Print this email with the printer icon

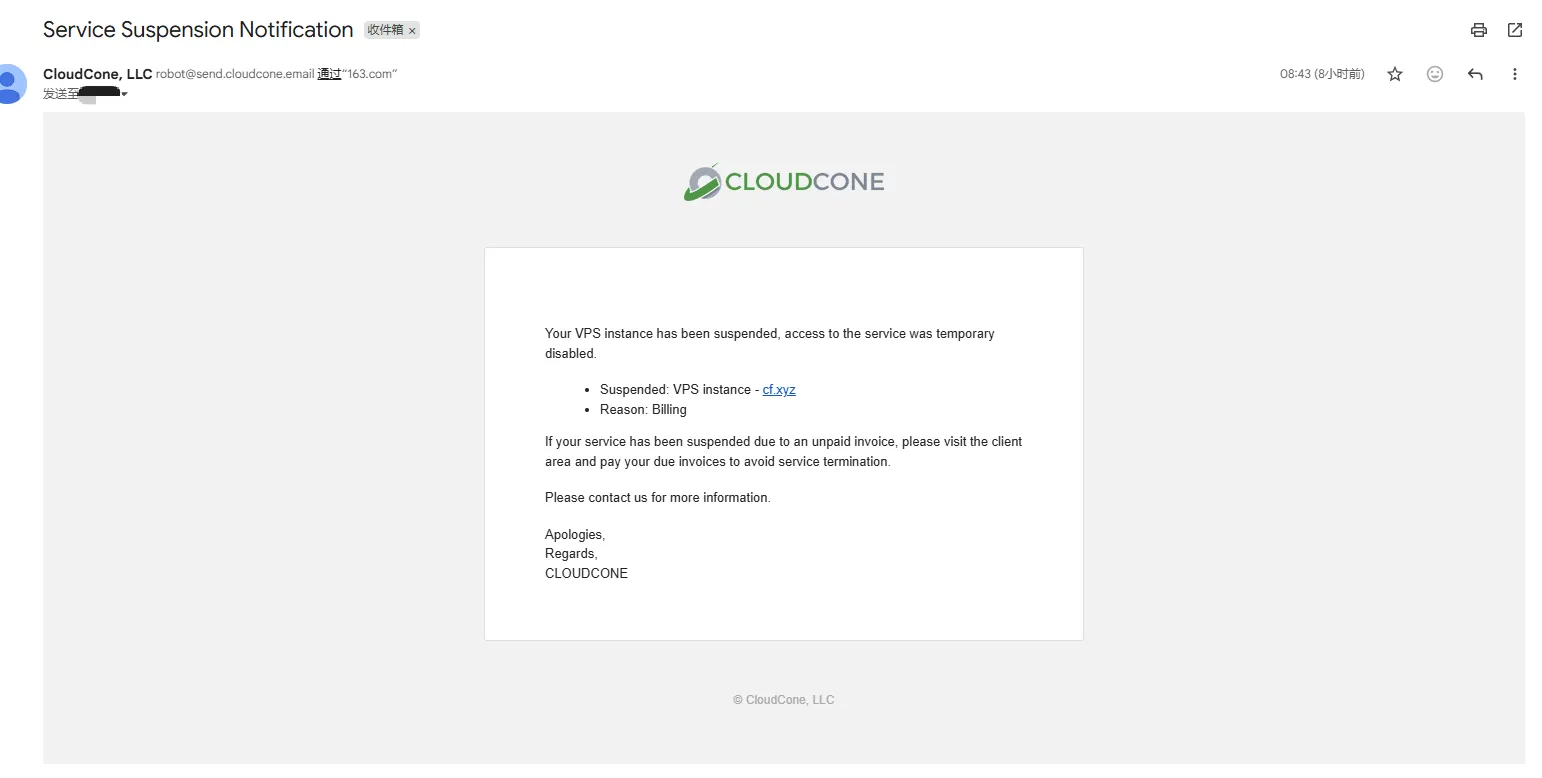point(1478,30)
